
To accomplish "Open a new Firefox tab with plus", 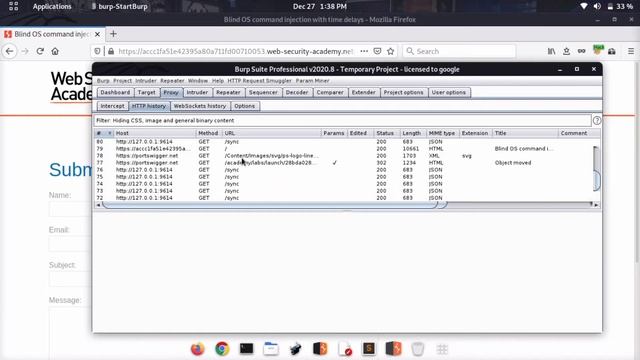I will coord(113,34).
